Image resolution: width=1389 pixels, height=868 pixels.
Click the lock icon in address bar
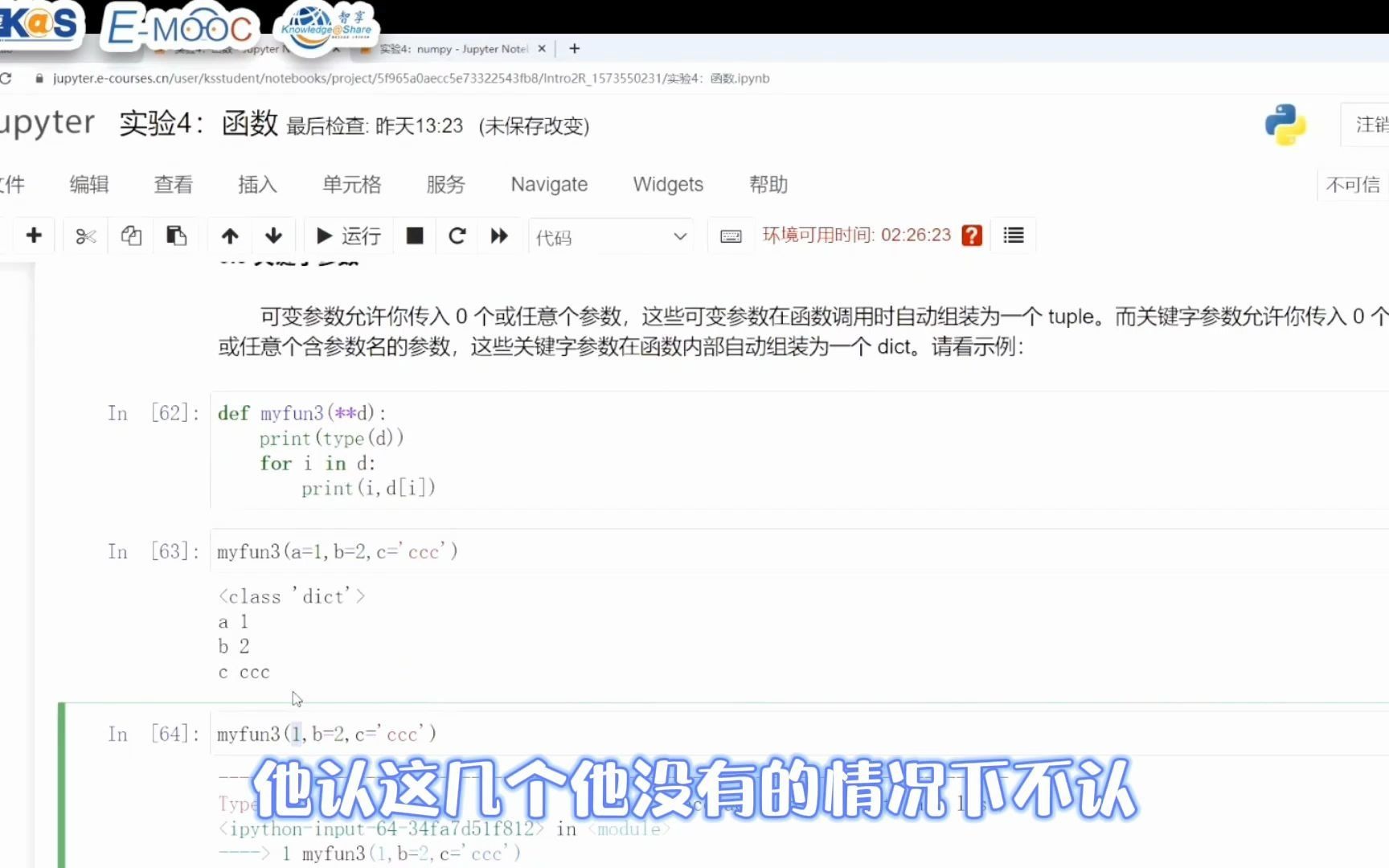click(x=39, y=78)
